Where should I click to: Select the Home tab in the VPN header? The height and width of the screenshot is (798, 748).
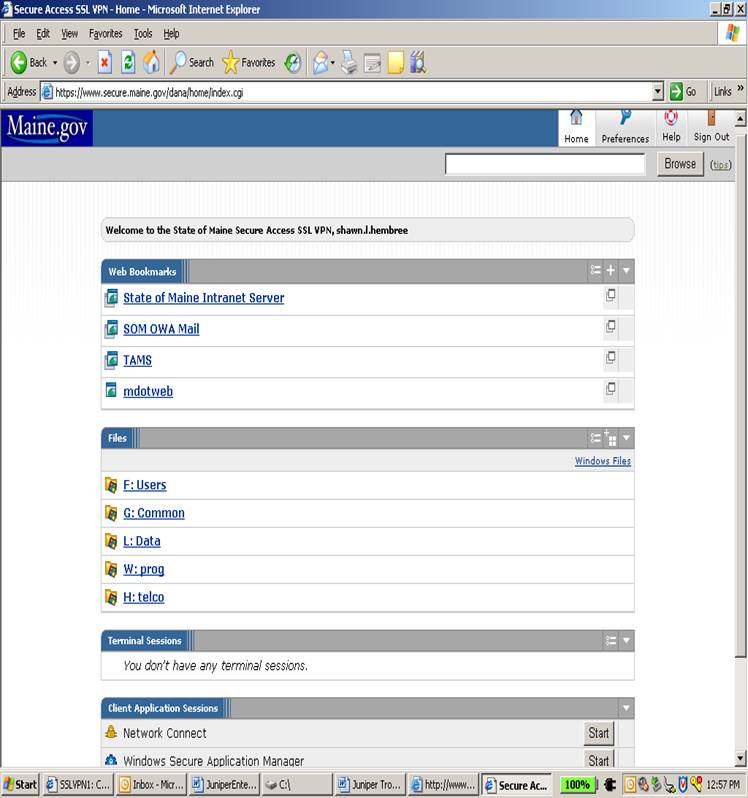pos(576,128)
